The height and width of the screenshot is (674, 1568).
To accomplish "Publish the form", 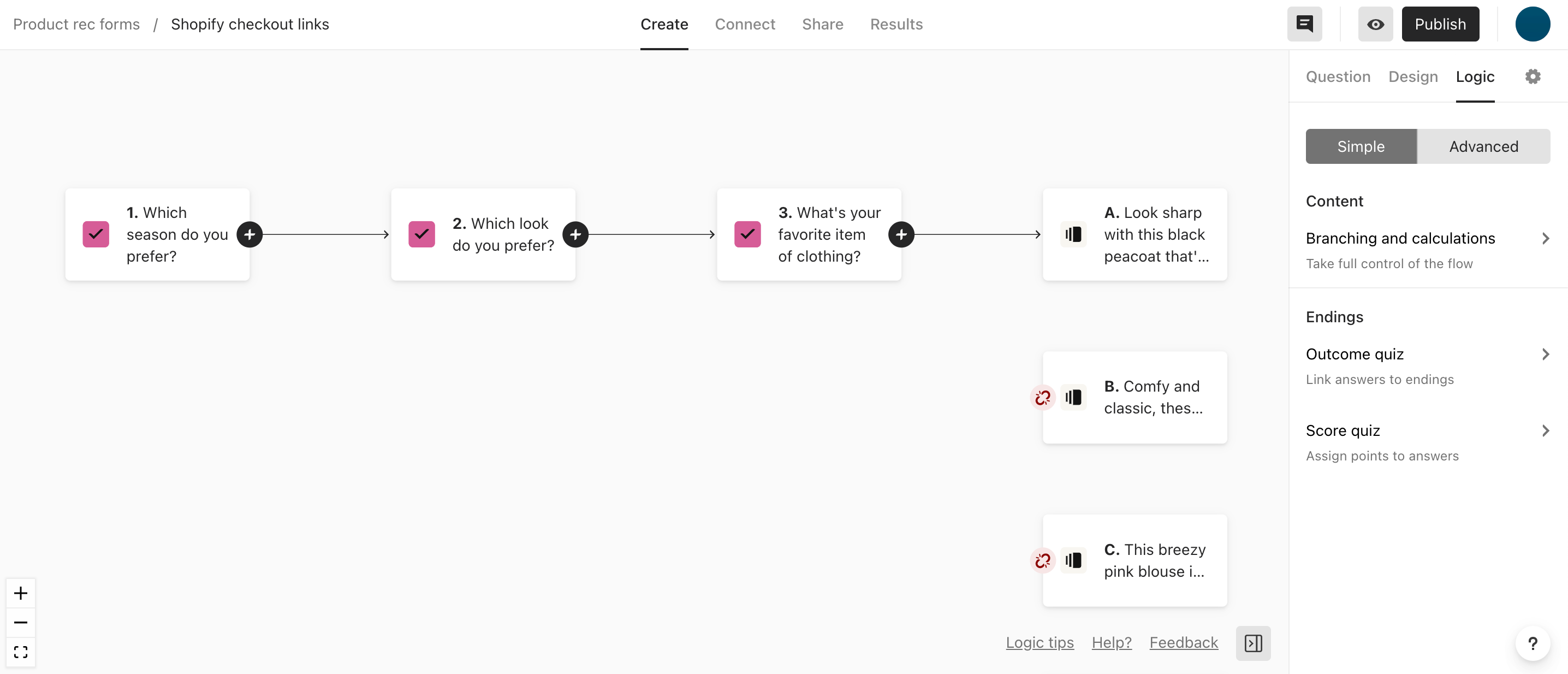I will 1440,25.
